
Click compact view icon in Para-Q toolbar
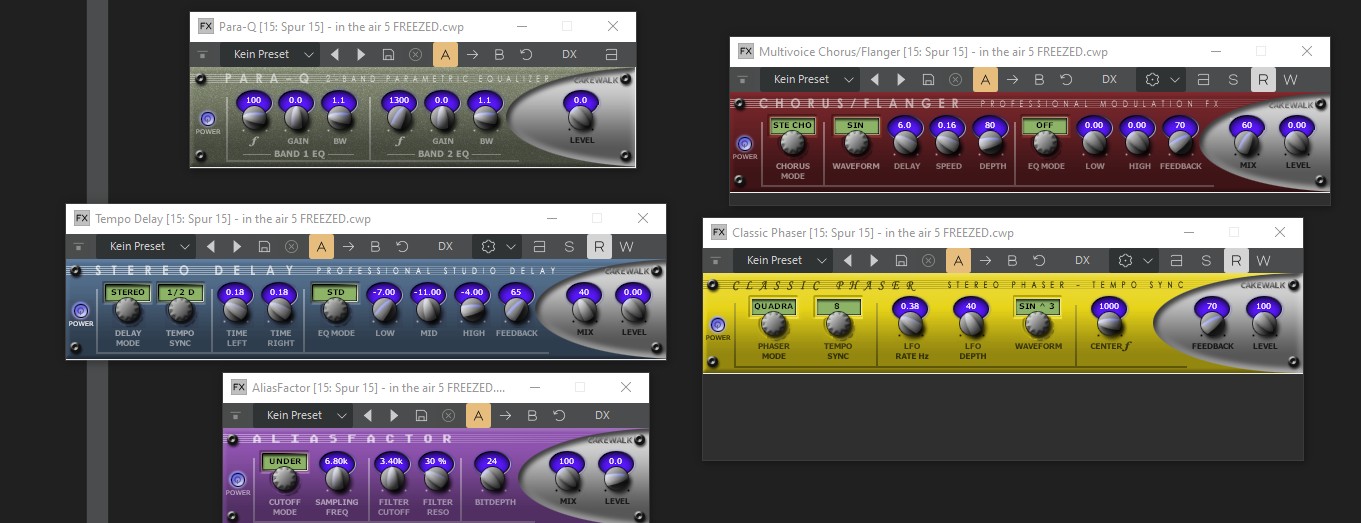pos(611,54)
